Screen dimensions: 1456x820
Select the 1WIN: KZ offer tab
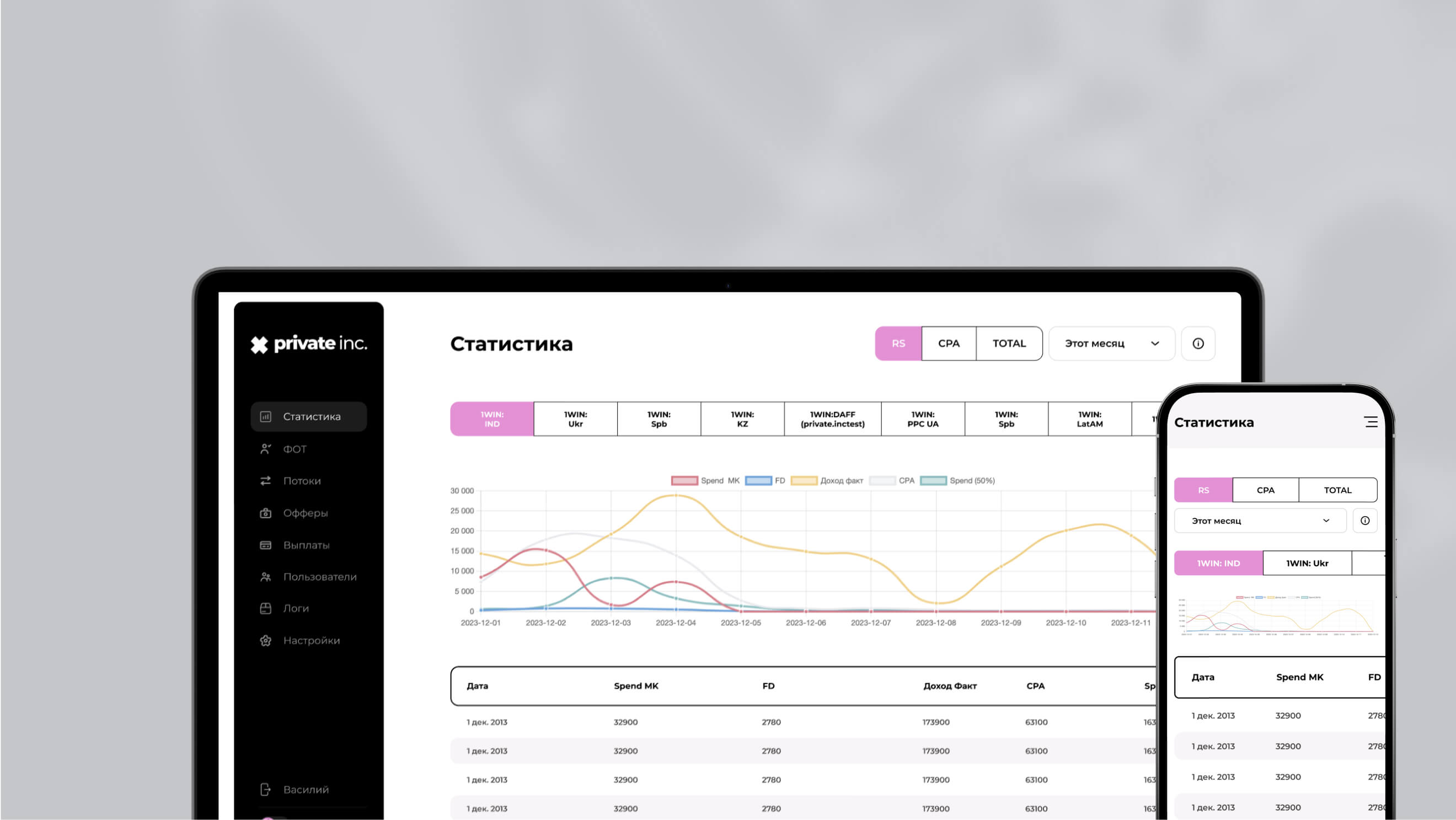(742, 419)
